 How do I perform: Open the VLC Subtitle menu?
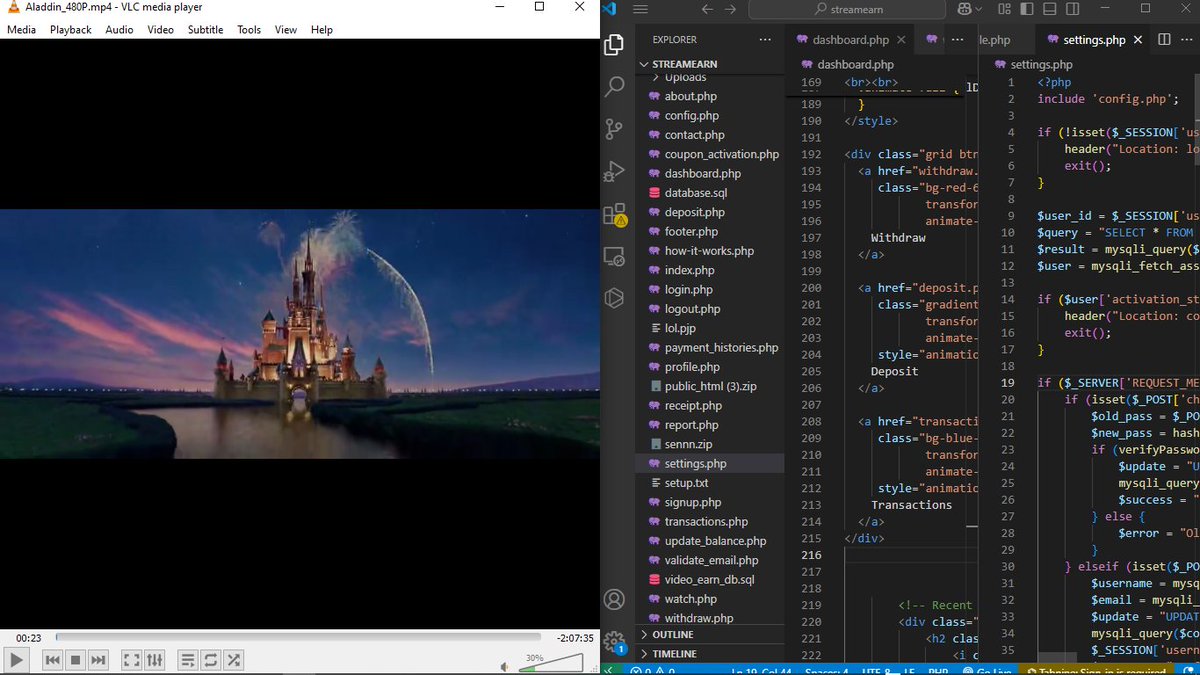206,30
